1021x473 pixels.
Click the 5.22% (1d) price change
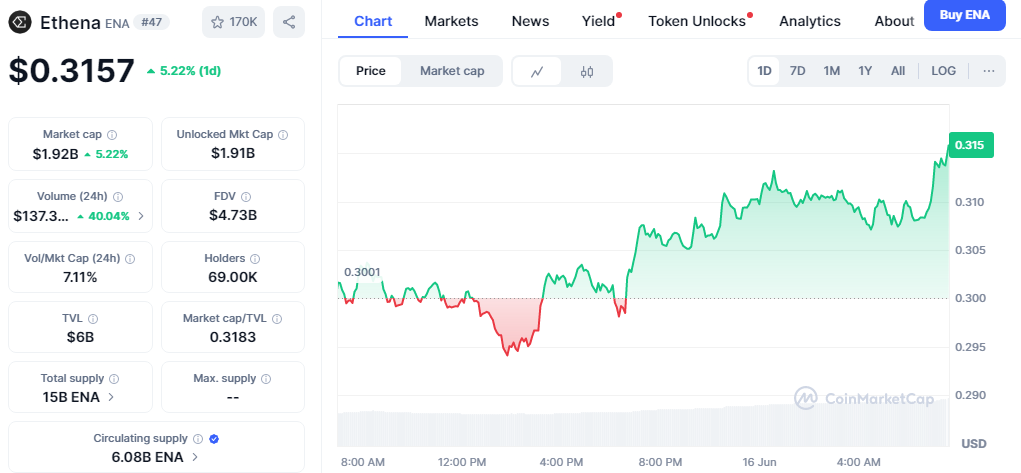pyautogui.click(x=184, y=71)
